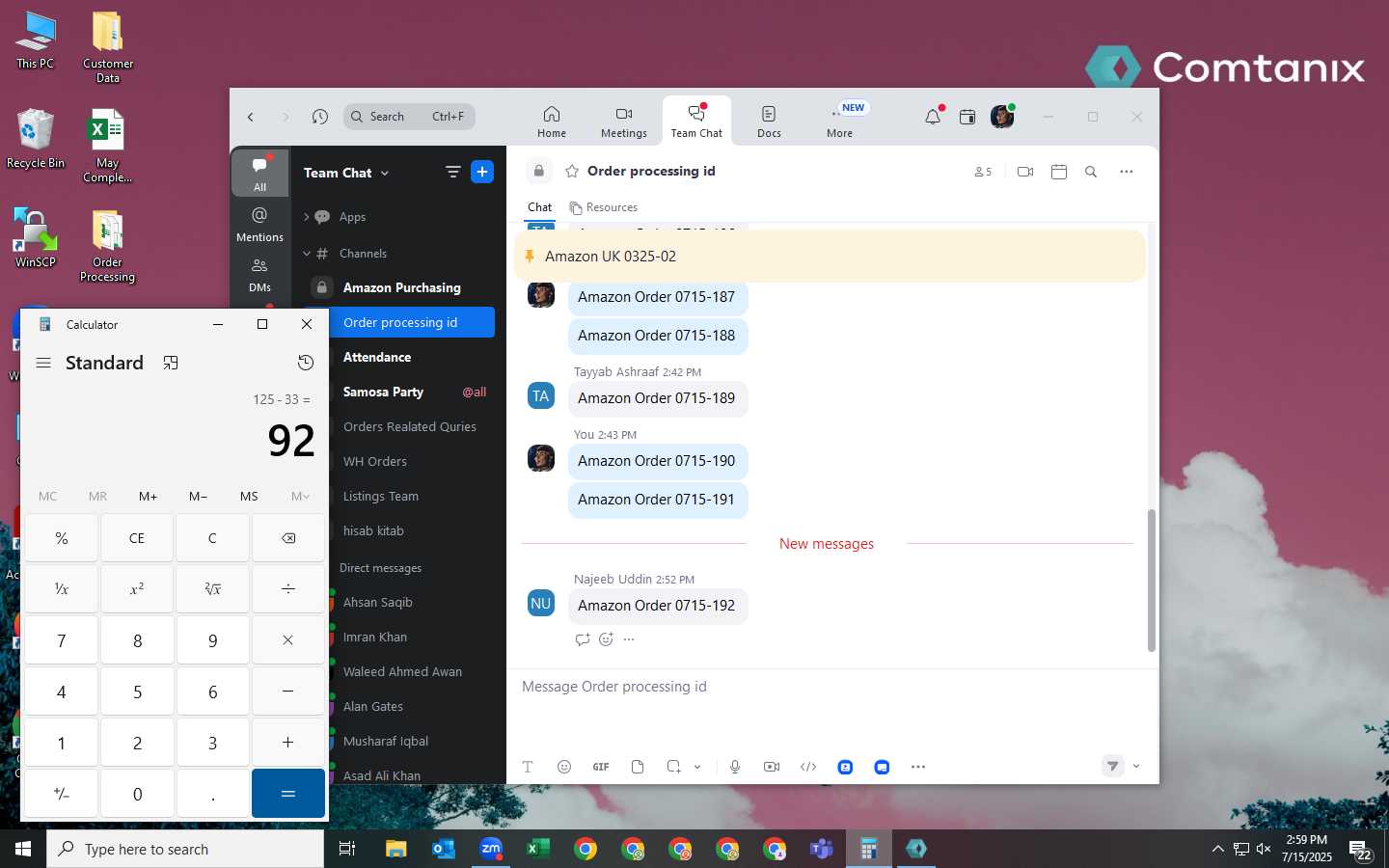Open the Team Chat dropdown header
The width and height of the screenshot is (1389, 868).
click(346, 173)
